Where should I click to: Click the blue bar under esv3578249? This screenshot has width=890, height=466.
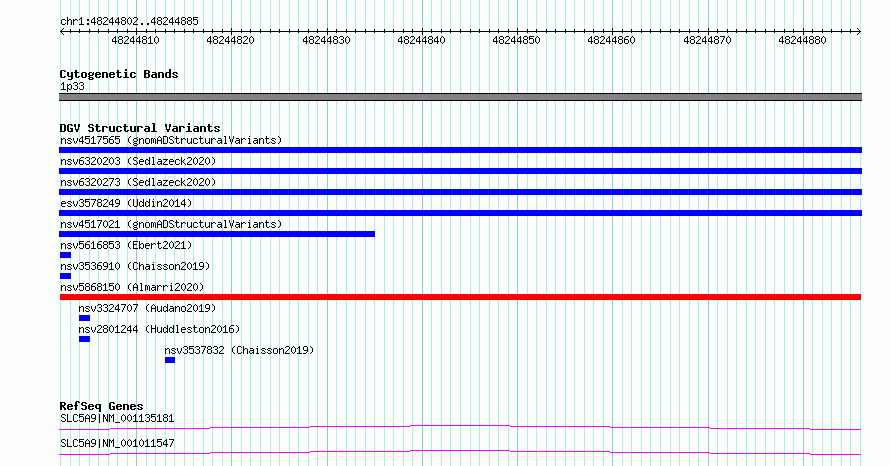pos(460,213)
